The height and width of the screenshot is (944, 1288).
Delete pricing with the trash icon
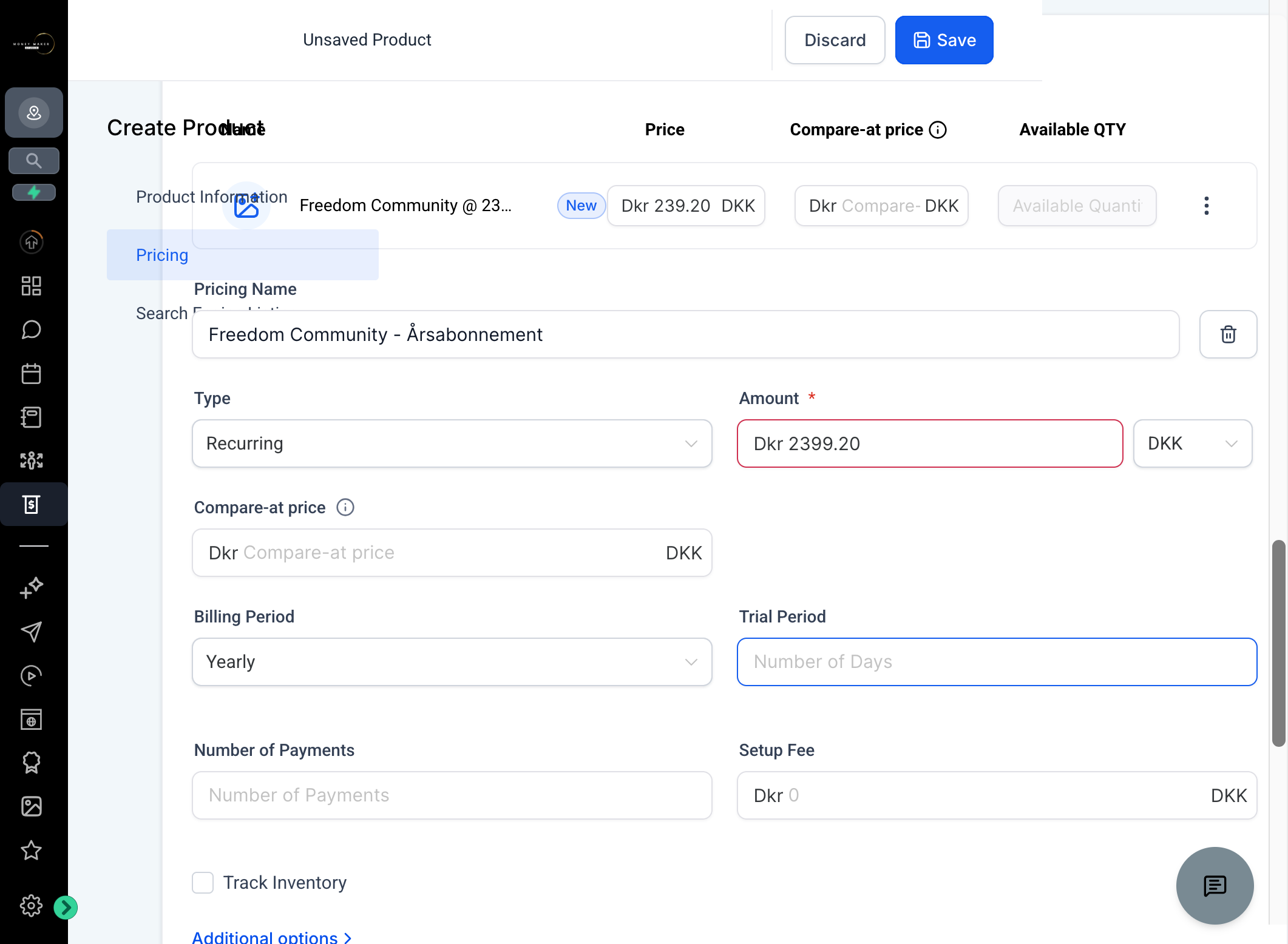coord(1228,334)
